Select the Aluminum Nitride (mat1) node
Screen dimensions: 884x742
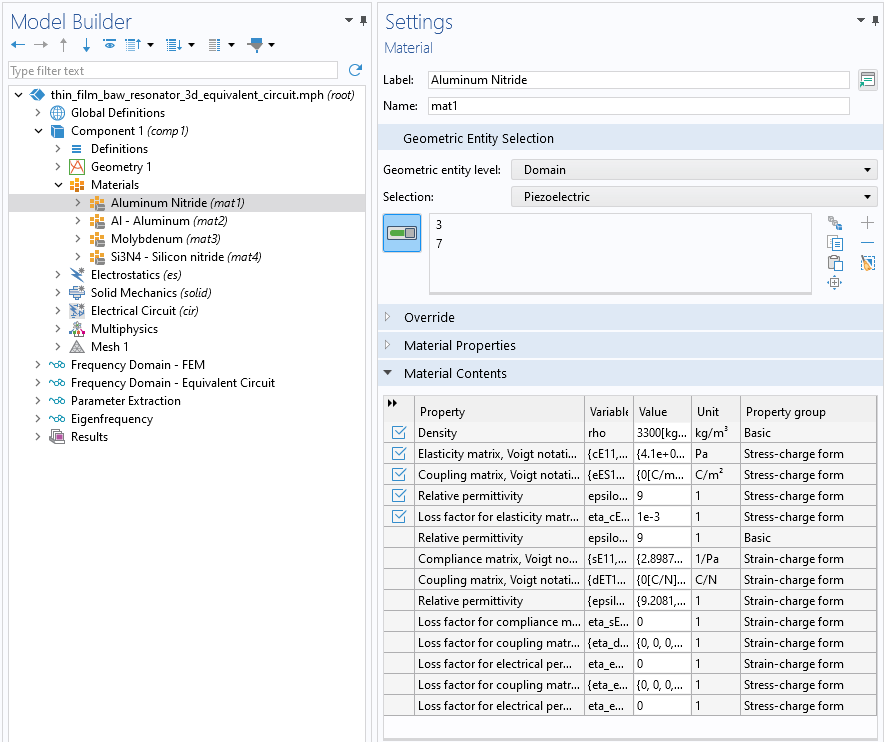point(177,203)
